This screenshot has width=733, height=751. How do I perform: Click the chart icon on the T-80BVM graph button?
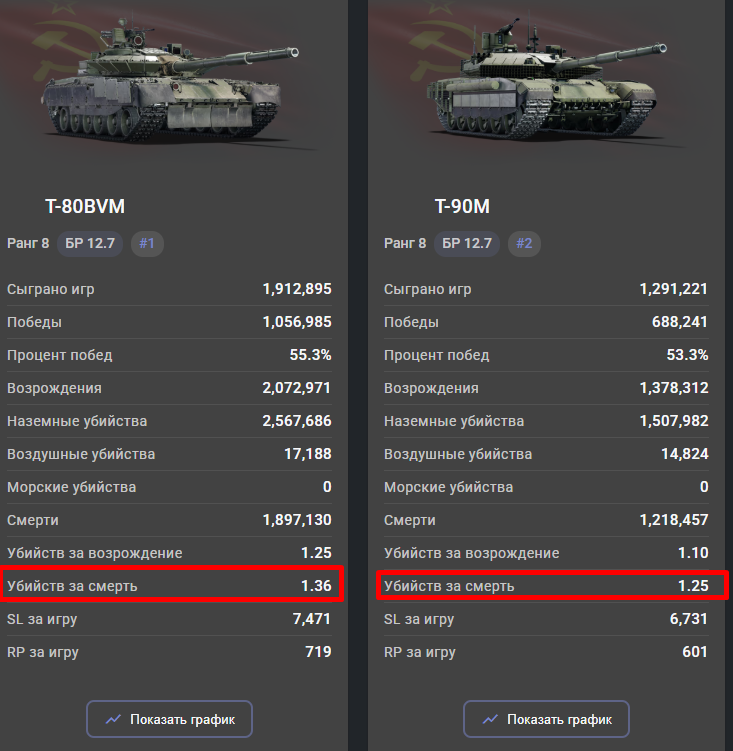tap(114, 719)
